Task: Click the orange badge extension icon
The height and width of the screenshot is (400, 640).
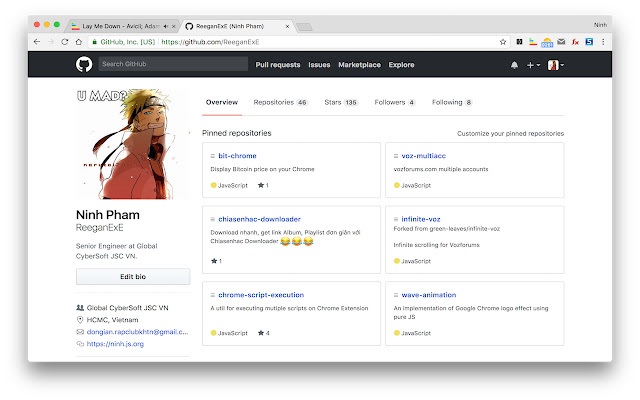Action: tap(547, 42)
